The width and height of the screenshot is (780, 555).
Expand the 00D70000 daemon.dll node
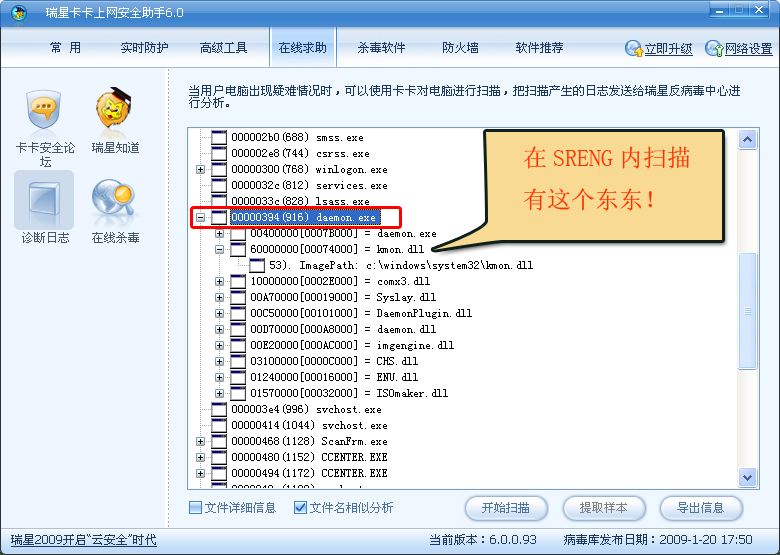(219, 329)
